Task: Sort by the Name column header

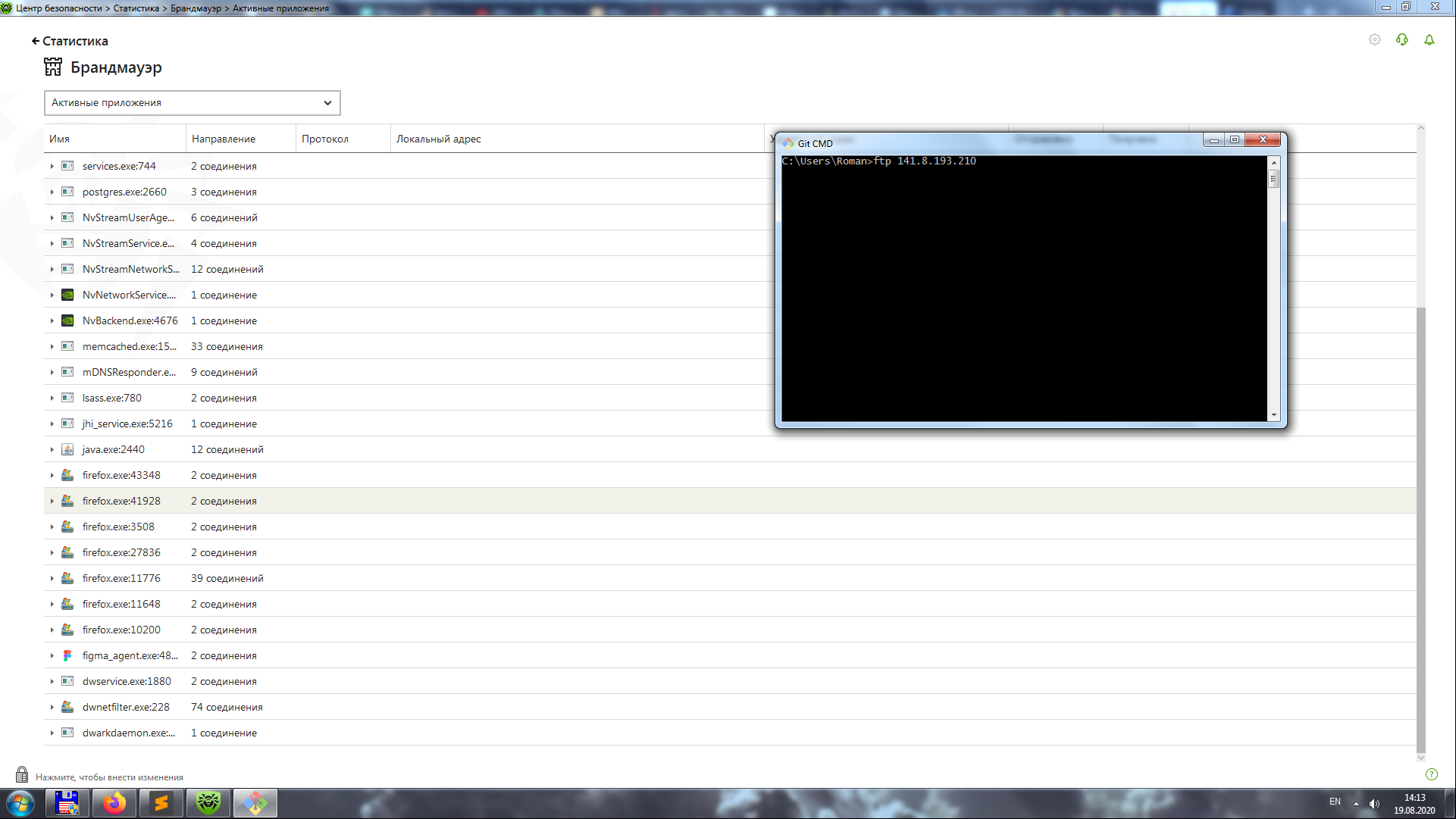Action: coord(60,139)
